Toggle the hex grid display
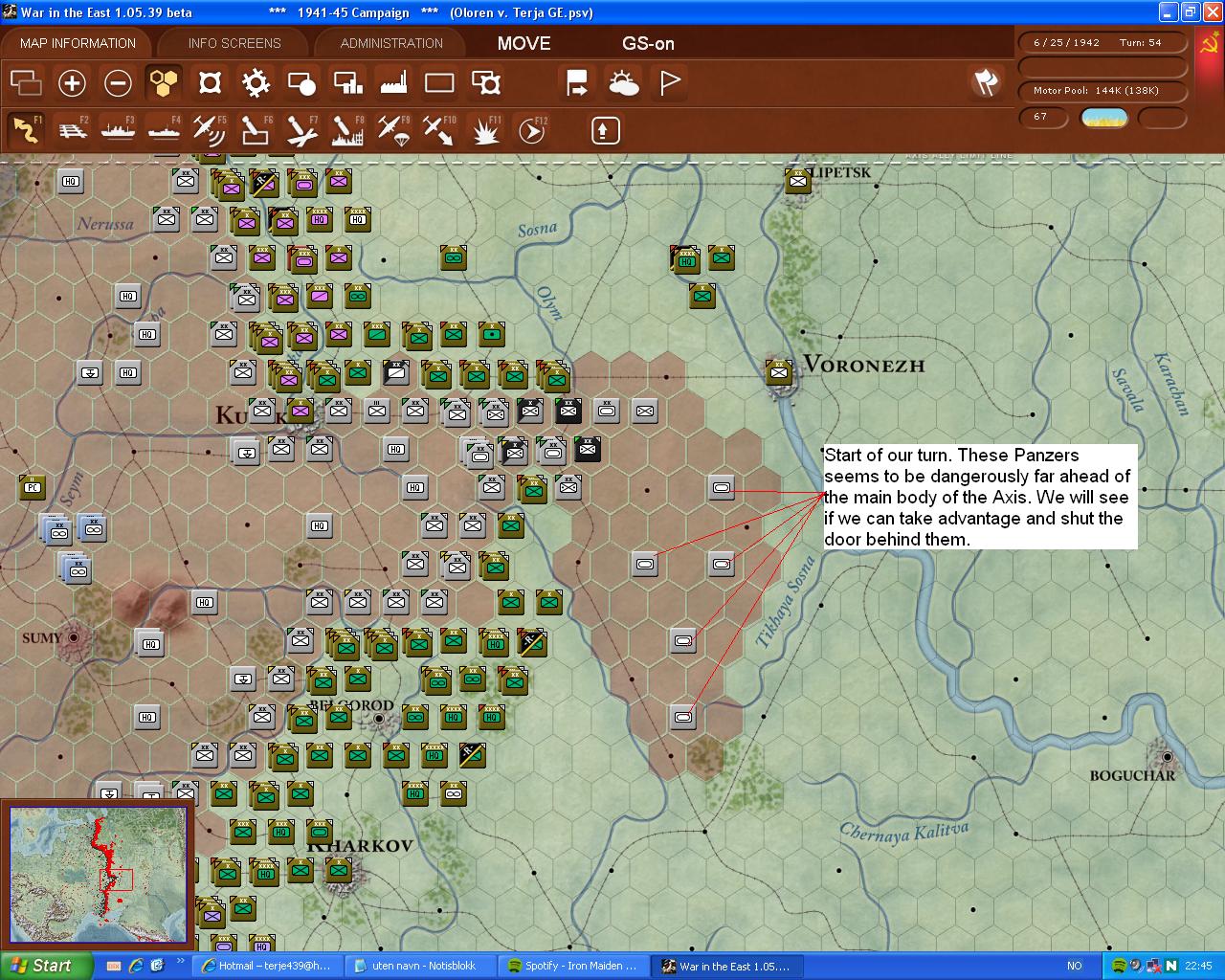The height and width of the screenshot is (980, 1225). (164, 83)
